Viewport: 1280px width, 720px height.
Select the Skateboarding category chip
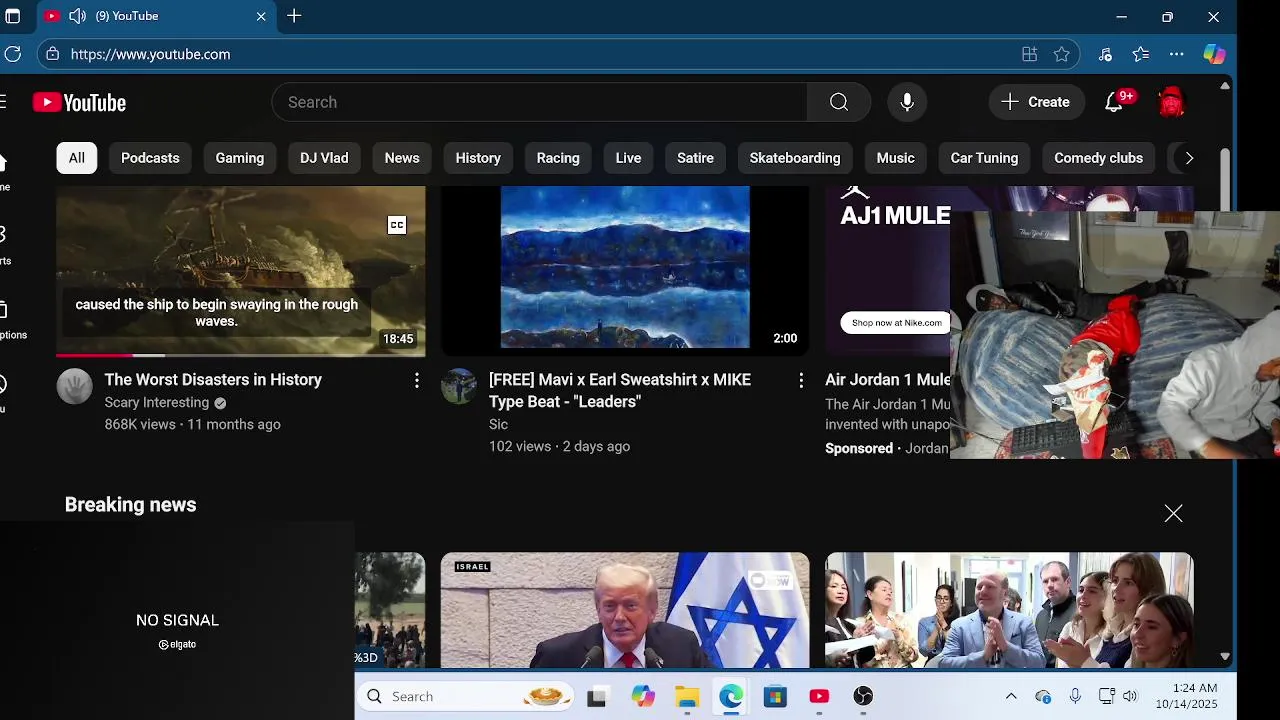coord(795,158)
